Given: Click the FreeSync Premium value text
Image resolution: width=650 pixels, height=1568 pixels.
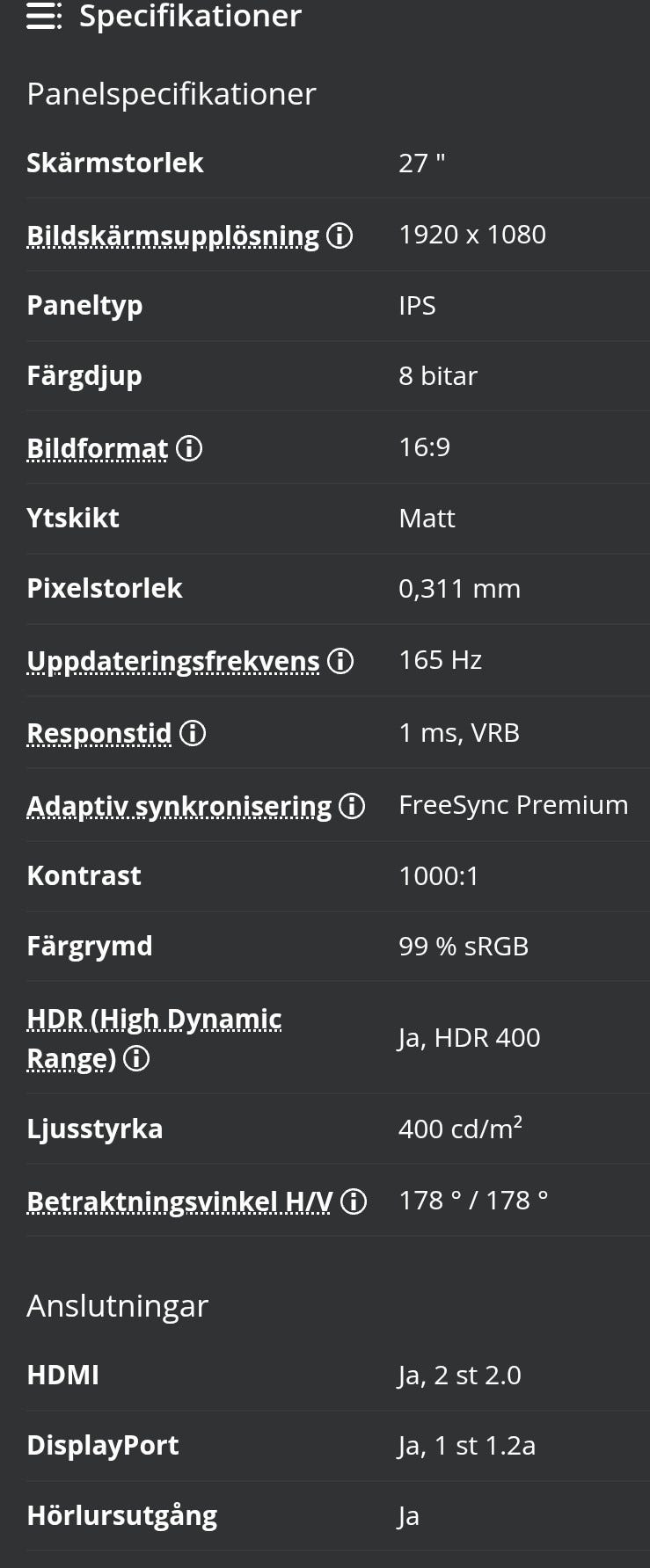Looking at the screenshot, I should (x=513, y=805).
